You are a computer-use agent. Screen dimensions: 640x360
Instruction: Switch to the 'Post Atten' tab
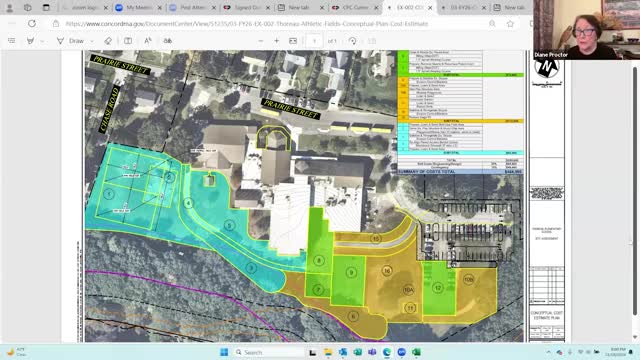pos(193,7)
